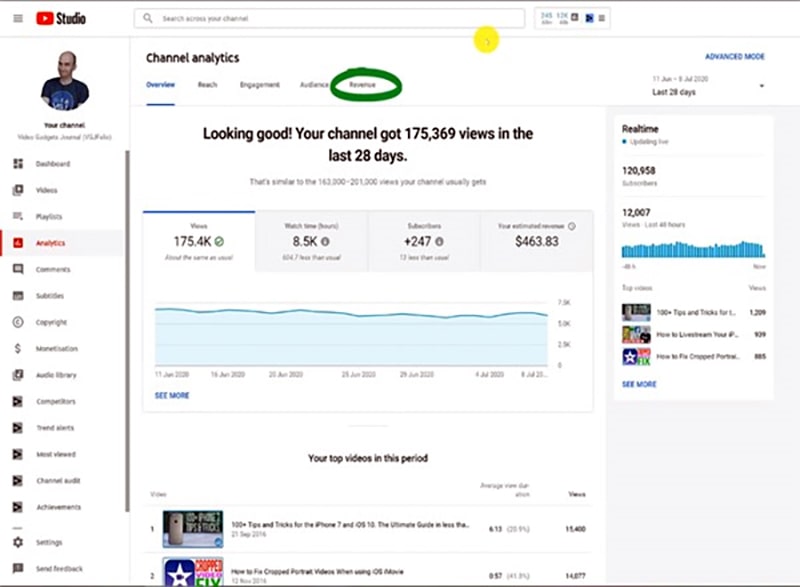The width and height of the screenshot is (800, 587).
Task: Click the green check icon beside 175.4K
Action: coord(219,241)
